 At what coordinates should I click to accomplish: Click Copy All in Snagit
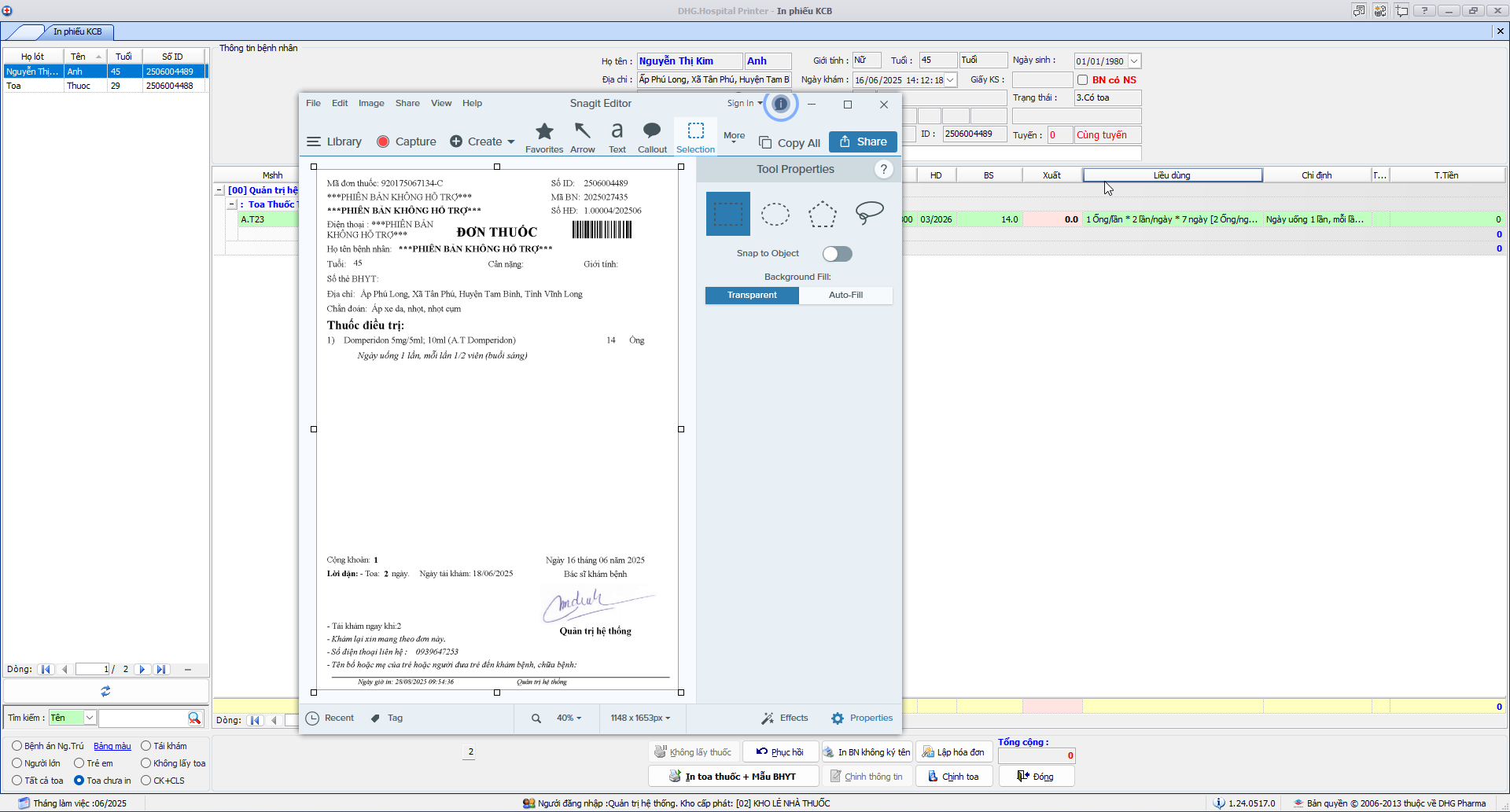[x=790, y=142]
